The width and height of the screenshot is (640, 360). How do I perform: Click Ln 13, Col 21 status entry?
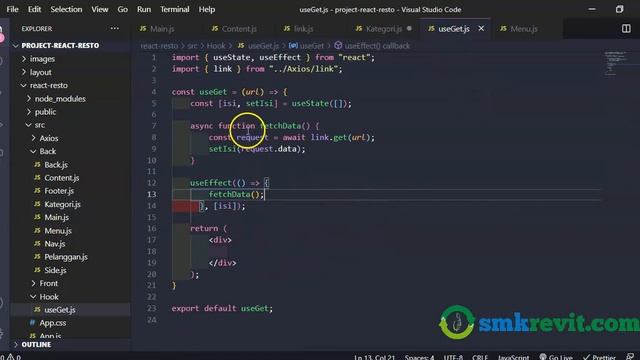click(x=374, y=357)
